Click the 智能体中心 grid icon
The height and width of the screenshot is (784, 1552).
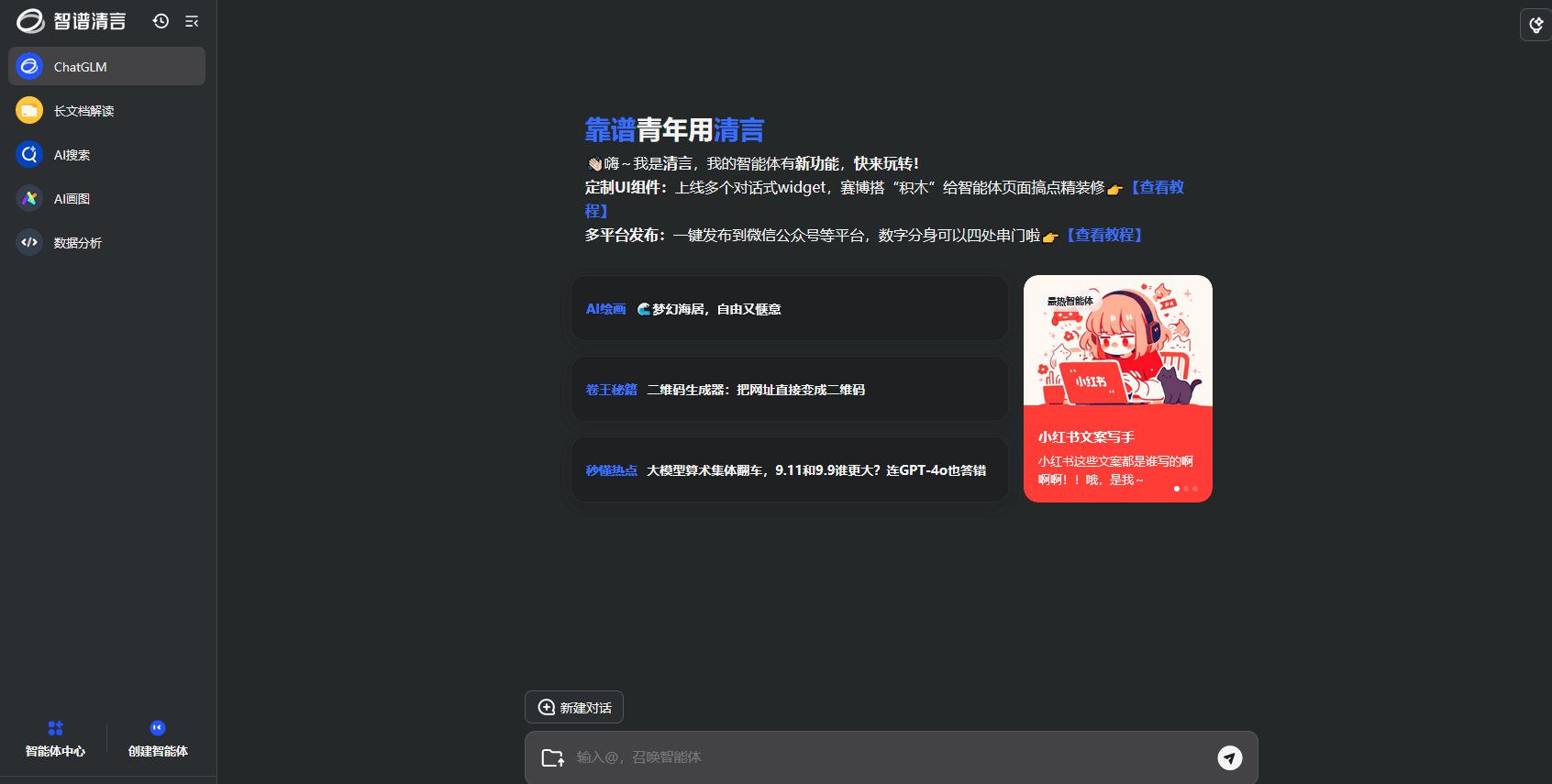point(55,728)
